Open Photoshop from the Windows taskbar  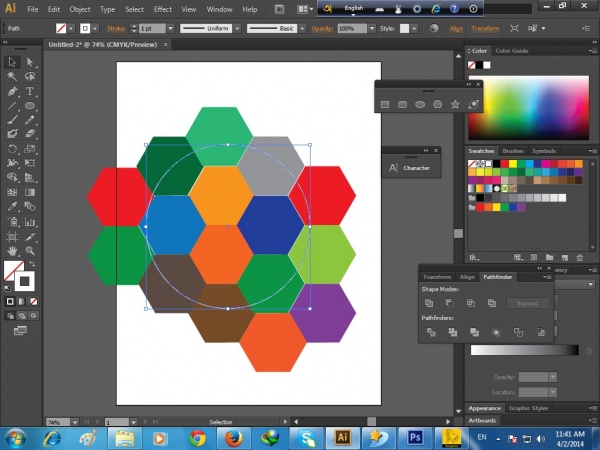tap(414, 437)
